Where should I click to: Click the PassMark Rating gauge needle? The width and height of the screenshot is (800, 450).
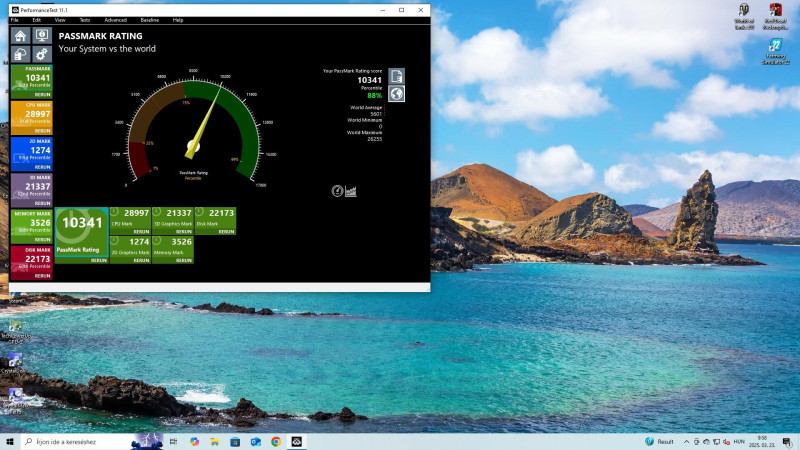204,122
